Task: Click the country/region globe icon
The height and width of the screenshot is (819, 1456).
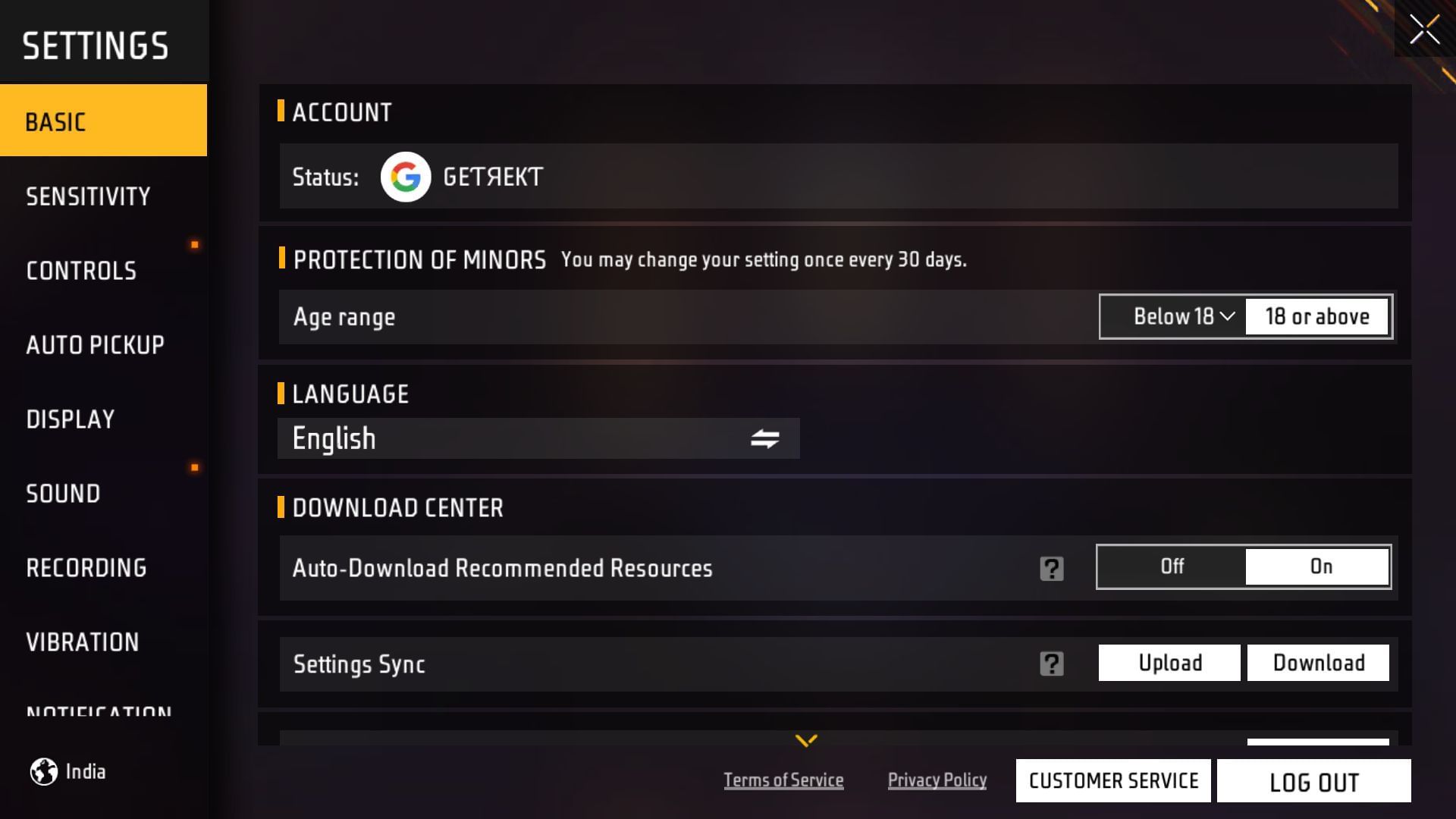Action: tap(41, 771)
